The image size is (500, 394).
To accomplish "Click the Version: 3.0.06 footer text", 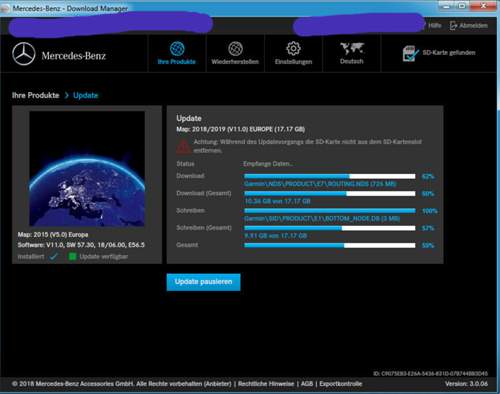I will point(467,384).
